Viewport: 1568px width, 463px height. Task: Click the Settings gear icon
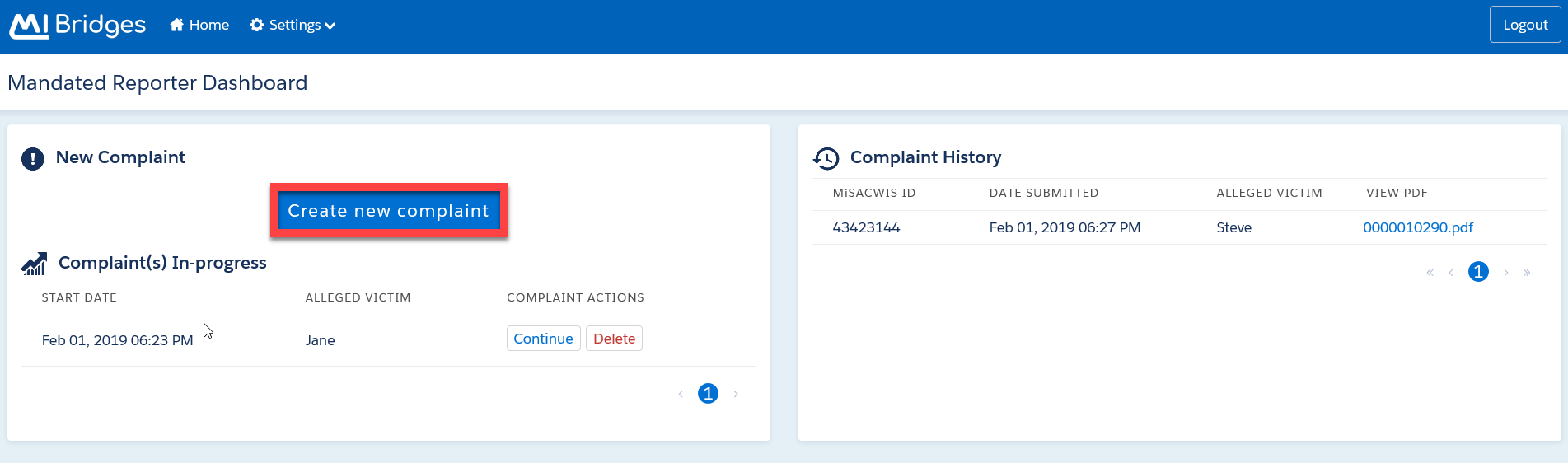[x=257, y=26]
